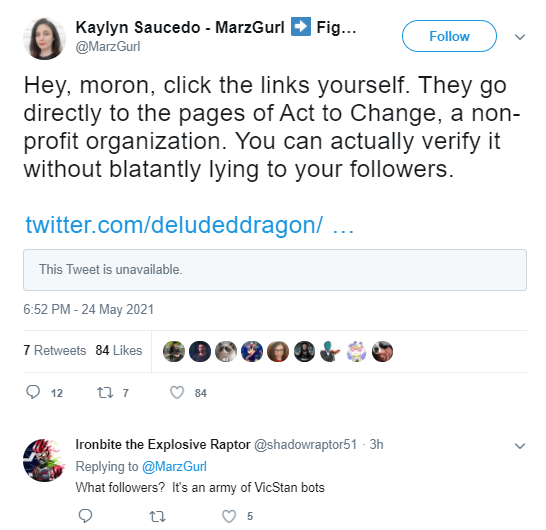Click the @shadowraptor51 handle
The height and width of the screenshot is (530, 546).
pyautogui.click(x=306, y=445)
